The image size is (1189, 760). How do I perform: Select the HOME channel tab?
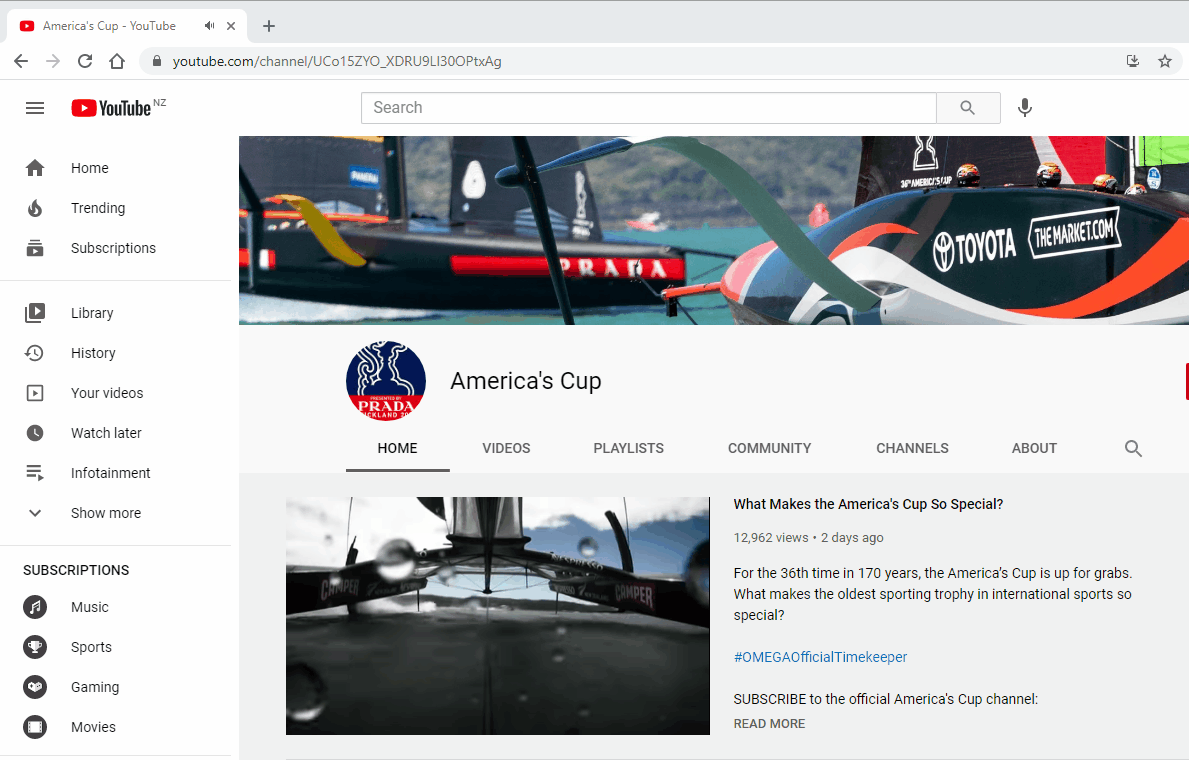(397, 448)
